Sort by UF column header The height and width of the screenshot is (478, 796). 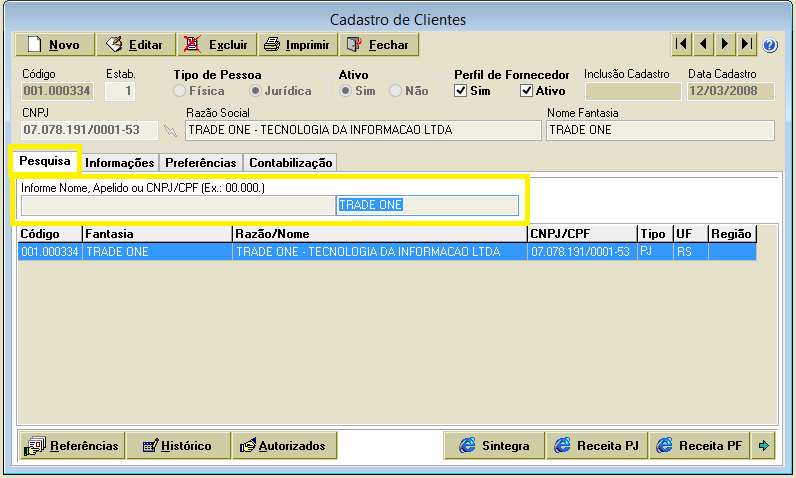pos(690,234)
